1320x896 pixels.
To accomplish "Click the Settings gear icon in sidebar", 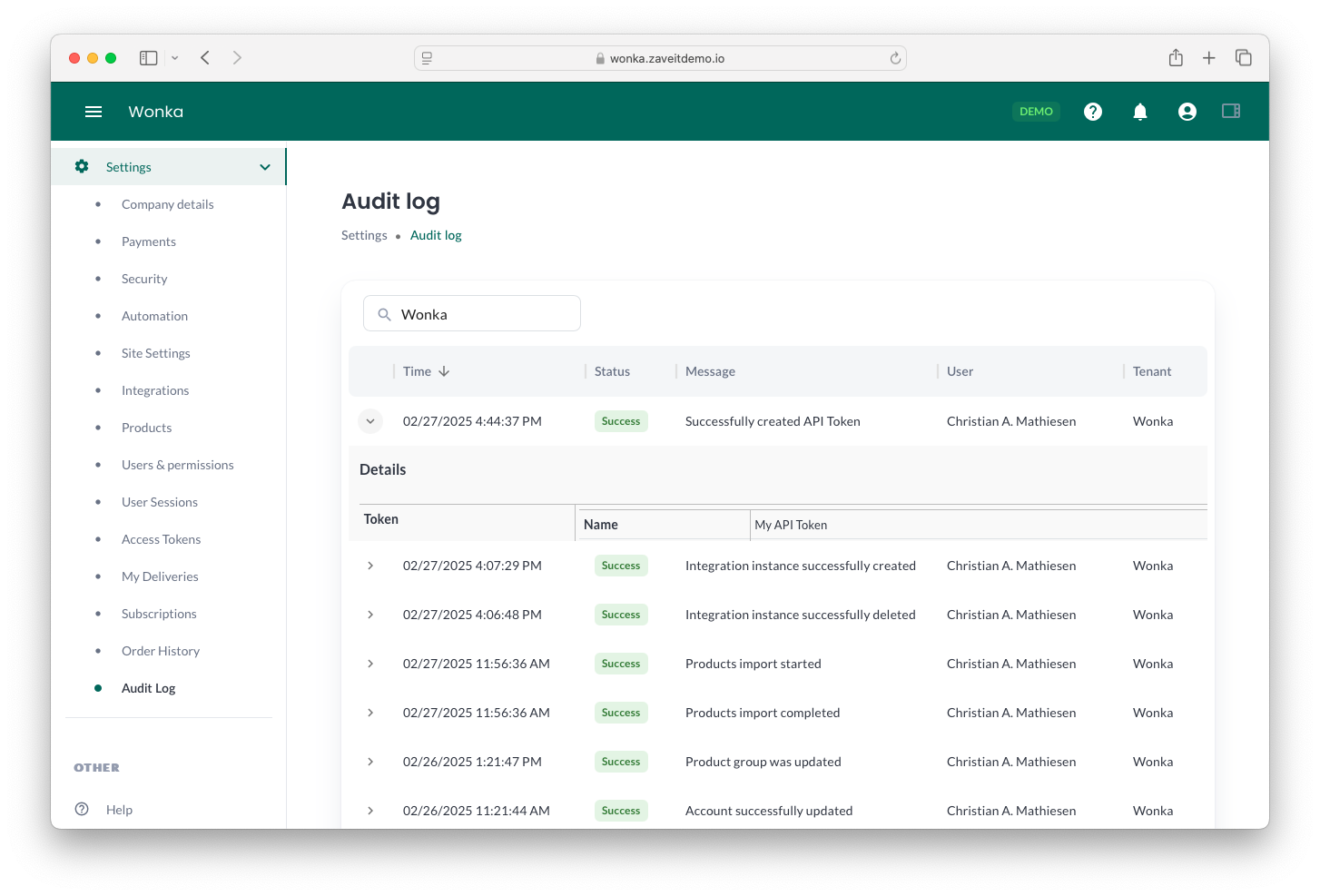I will click(82, 166).
